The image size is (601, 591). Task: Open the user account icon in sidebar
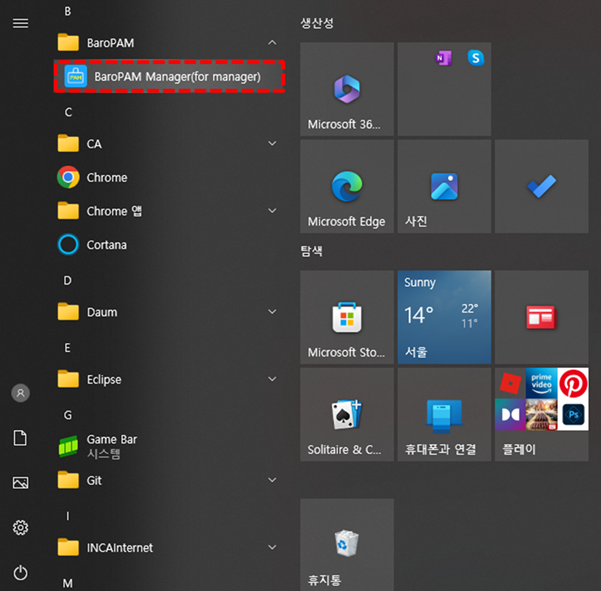20,393
